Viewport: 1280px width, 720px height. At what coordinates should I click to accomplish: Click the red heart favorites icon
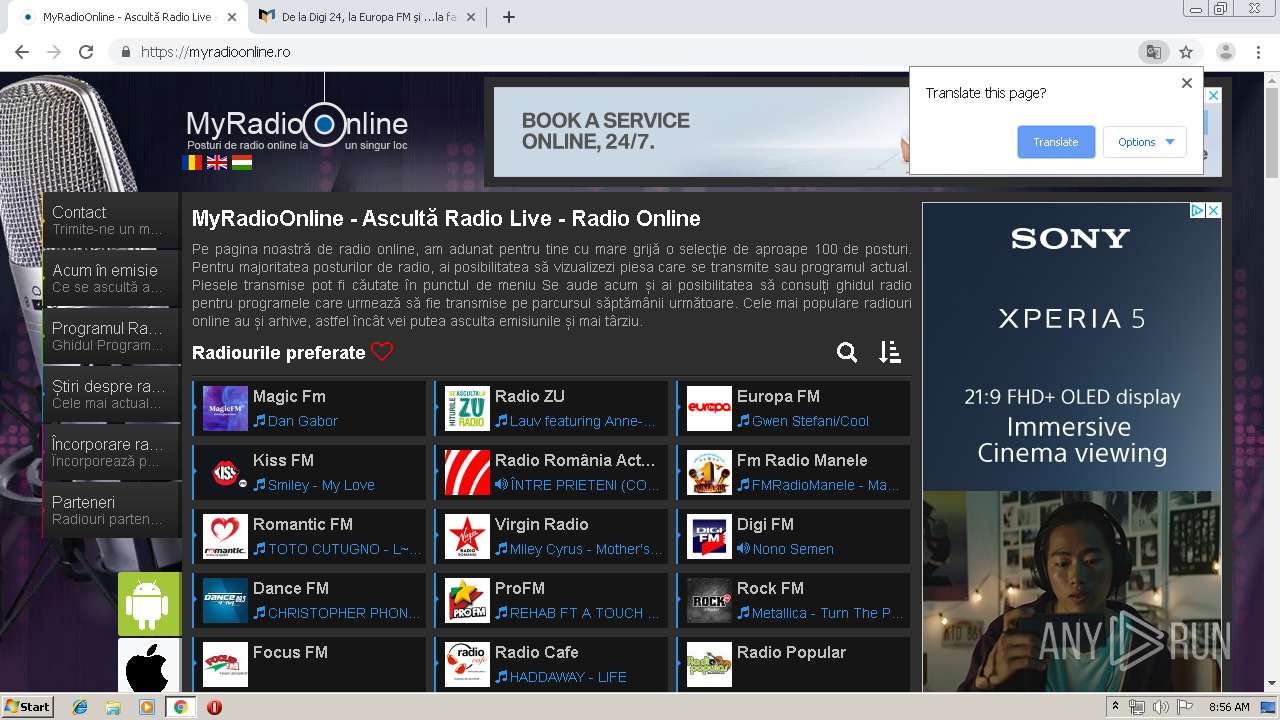[x=382, y=352]
